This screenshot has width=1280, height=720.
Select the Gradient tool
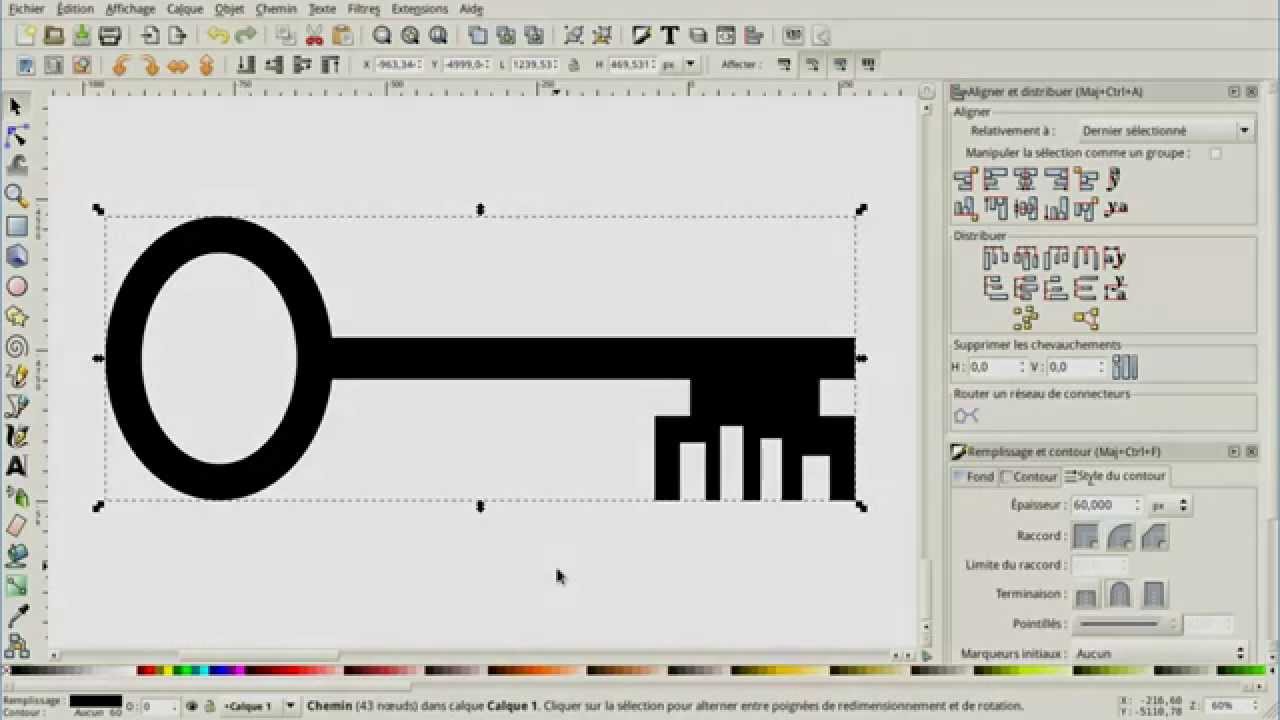16,585
